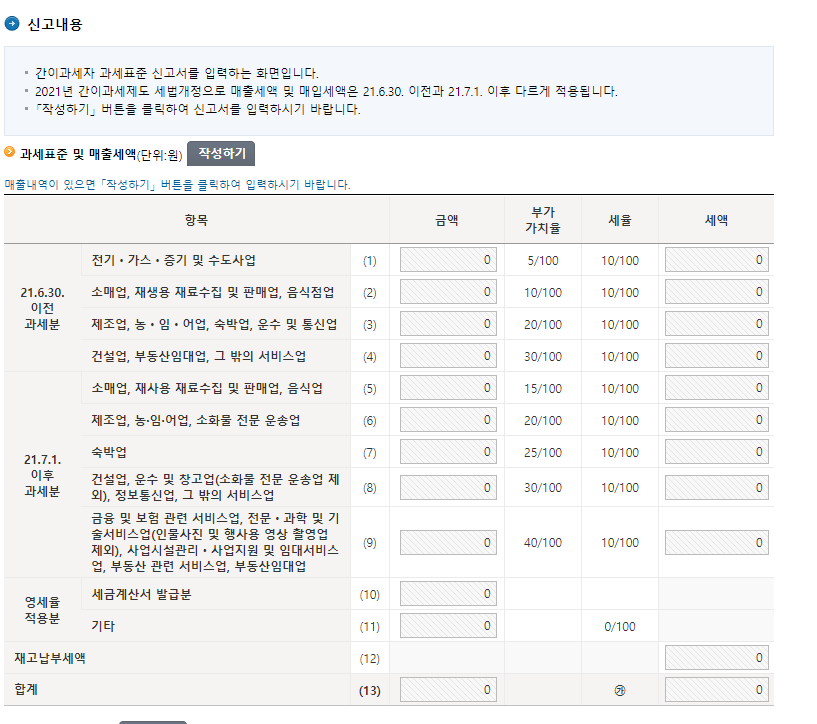Click 금액 input for 기타 row (11)

pos(447,626)
